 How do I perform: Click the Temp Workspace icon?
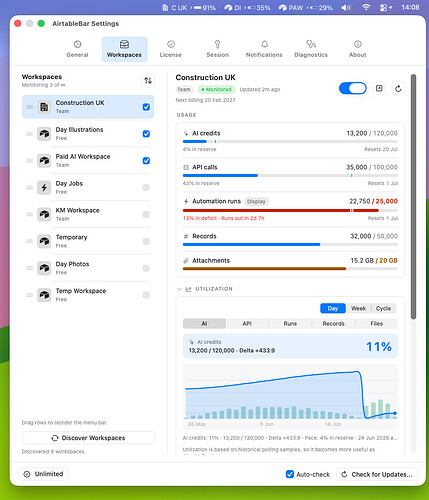coord(44,295)
